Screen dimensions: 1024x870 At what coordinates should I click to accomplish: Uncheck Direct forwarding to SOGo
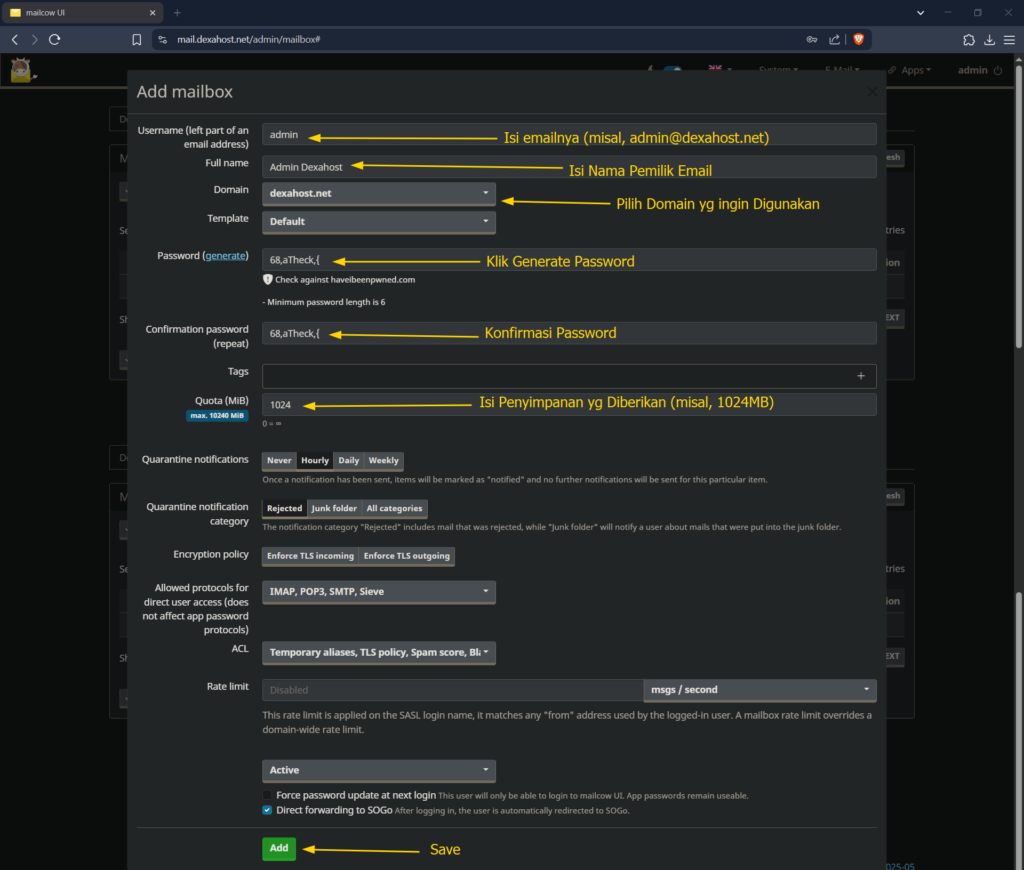(x=267, y=811)
